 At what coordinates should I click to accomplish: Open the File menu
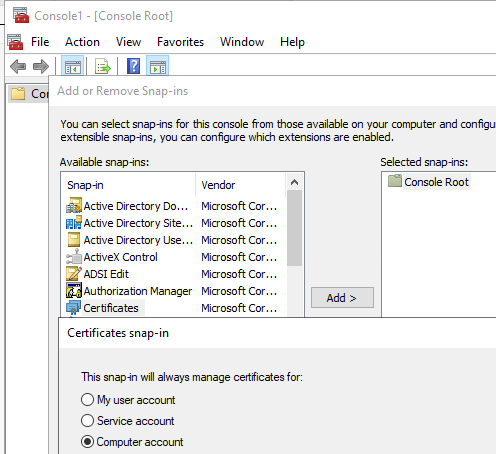coord(40,42)
